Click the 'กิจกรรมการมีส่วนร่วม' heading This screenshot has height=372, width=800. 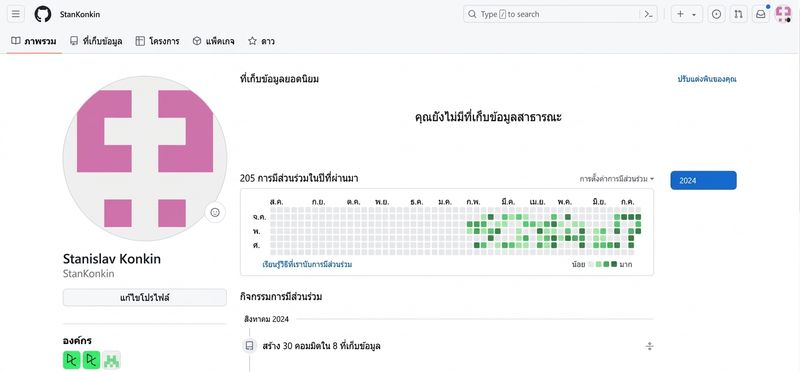281,296
